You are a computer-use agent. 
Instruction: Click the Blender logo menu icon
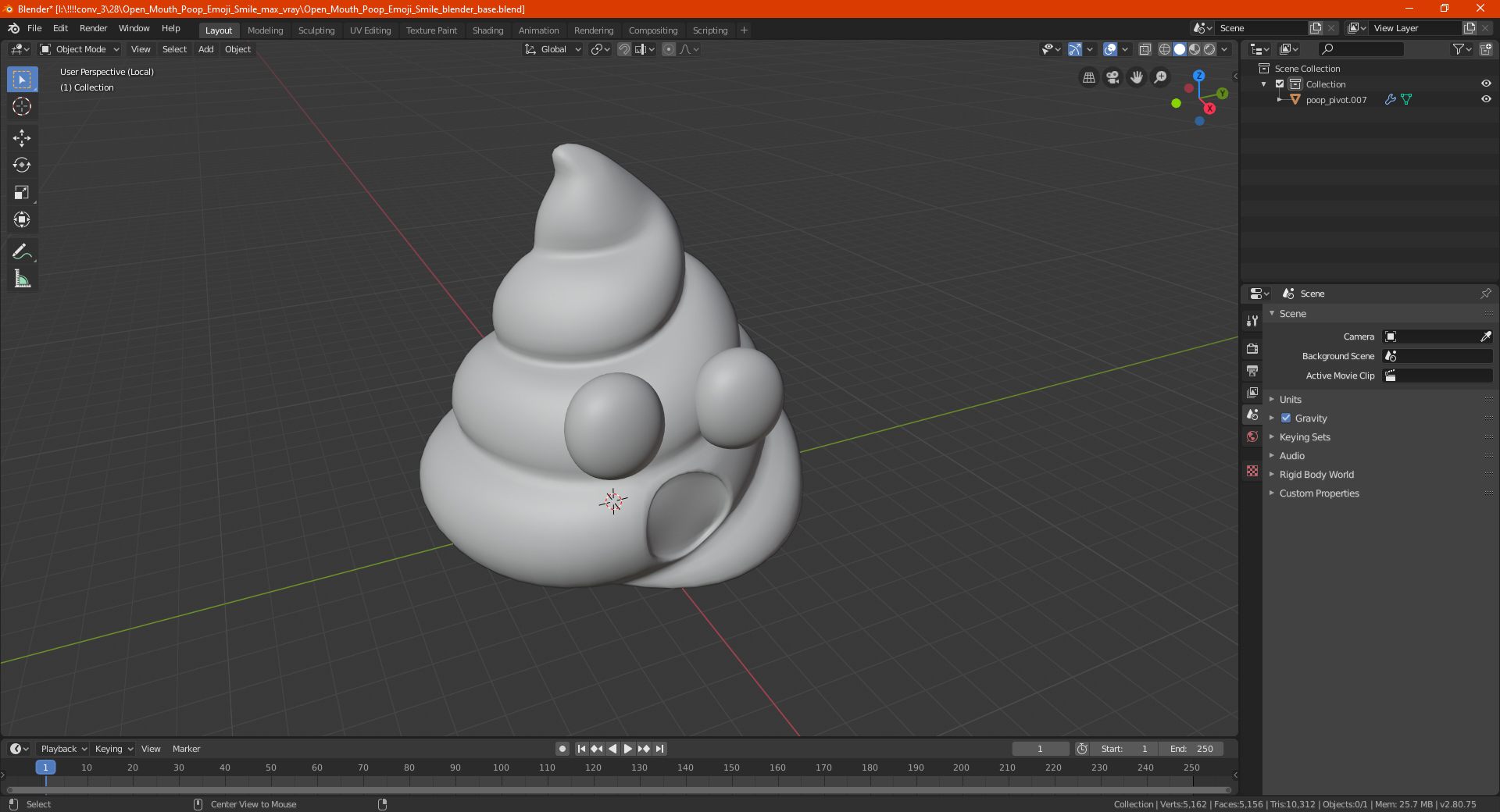pyautogui.click(x=13, y=28)
